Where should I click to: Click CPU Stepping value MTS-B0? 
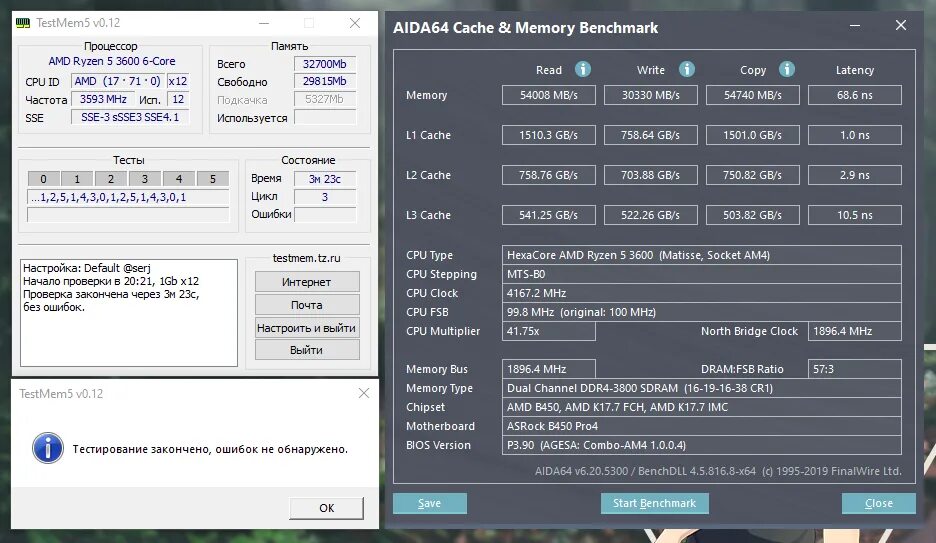(x=701, y=274)
